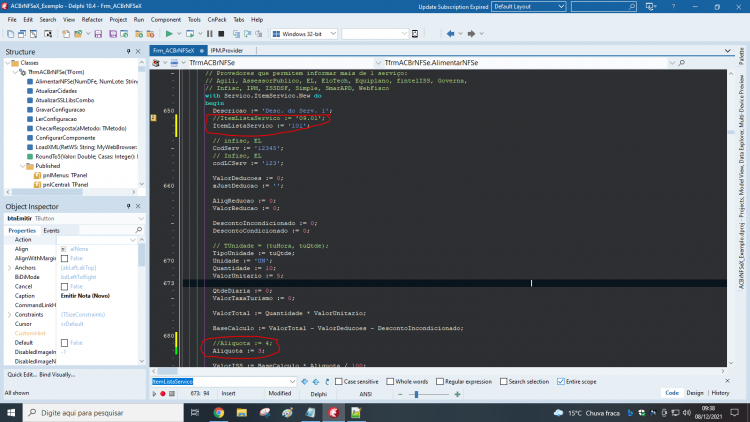Screen dimensions: 750x422
Task: Collapse the Published folder in Structure tree
Action: (22, 166)
